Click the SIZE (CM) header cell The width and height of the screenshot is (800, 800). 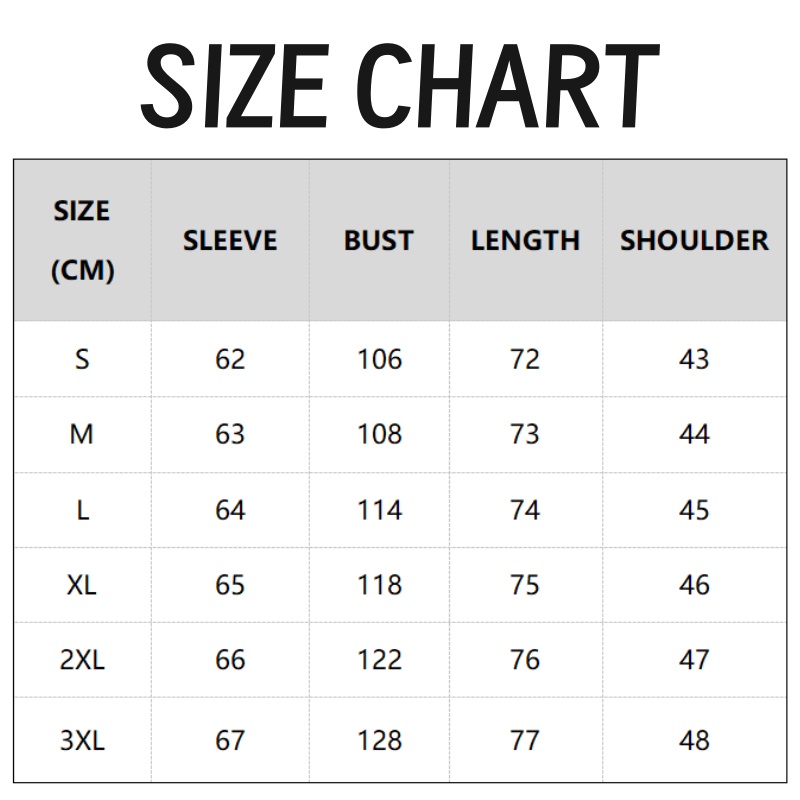tap(82, 241)
